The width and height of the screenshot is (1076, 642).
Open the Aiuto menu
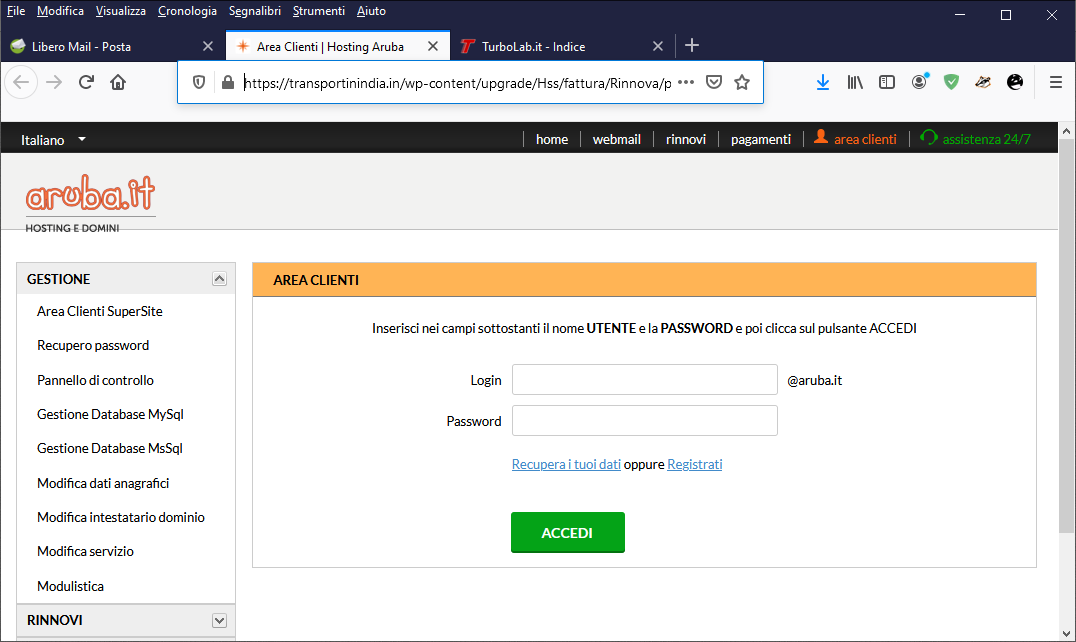coord(371,11)
